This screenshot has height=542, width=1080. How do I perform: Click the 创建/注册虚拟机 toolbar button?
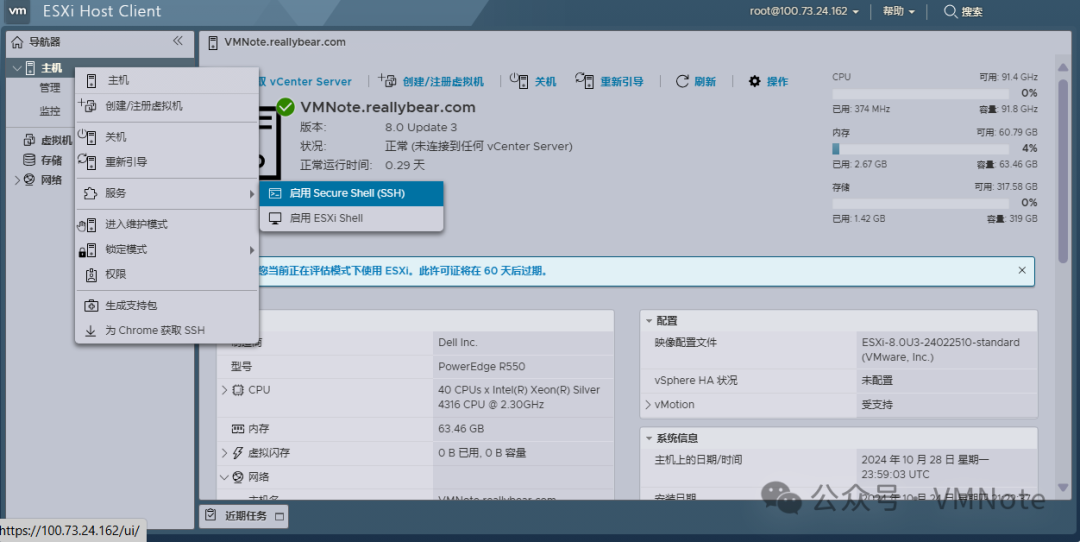(x=431, y=81)
